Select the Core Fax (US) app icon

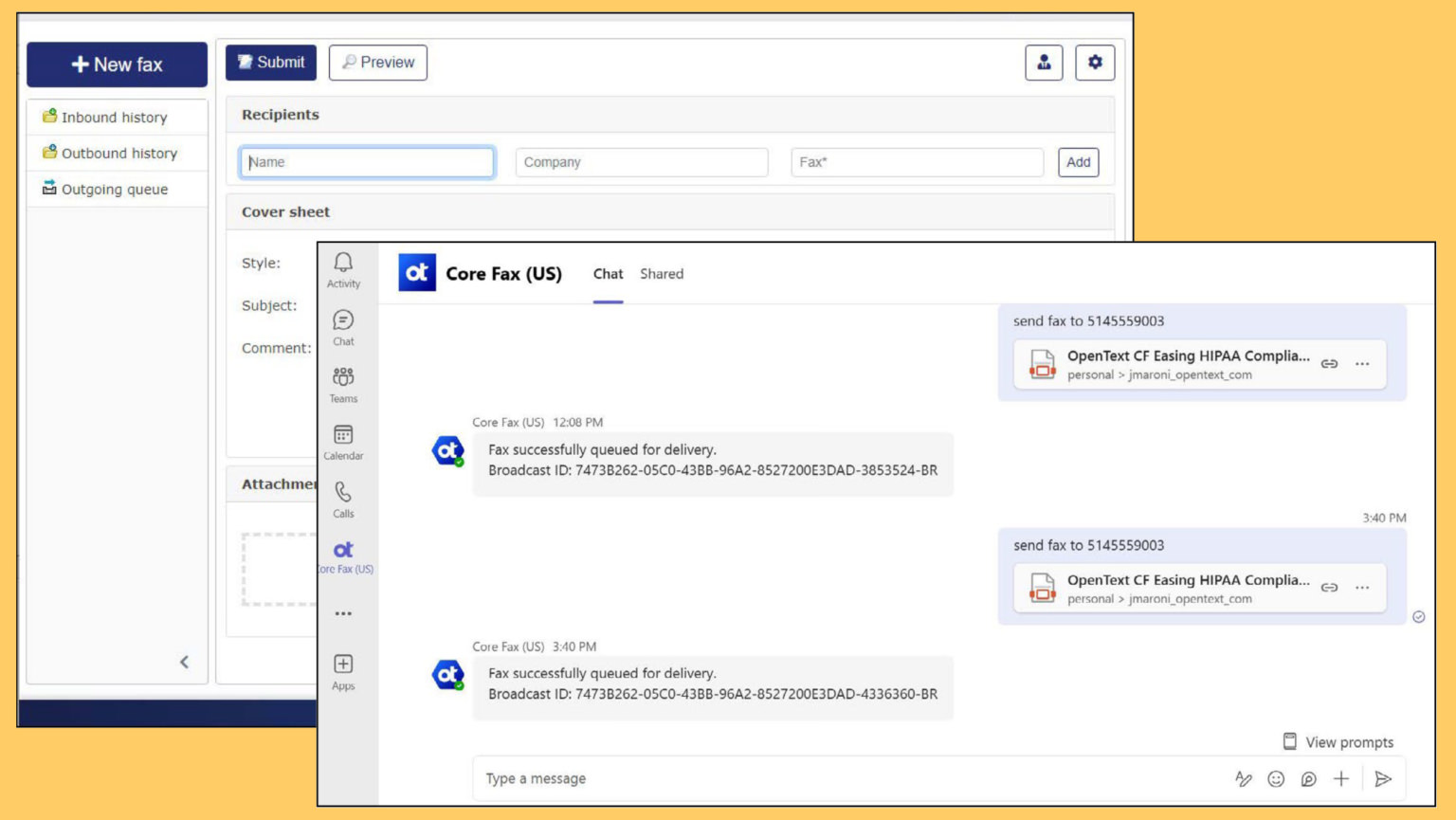[343, 550]
